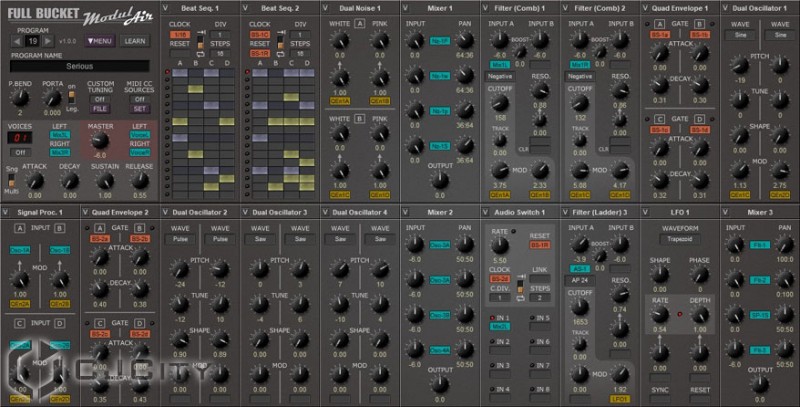Click the SET button under MIDI CC SOURCES
Viewport: 800px width, 407px height.
[x=139, y=109]
